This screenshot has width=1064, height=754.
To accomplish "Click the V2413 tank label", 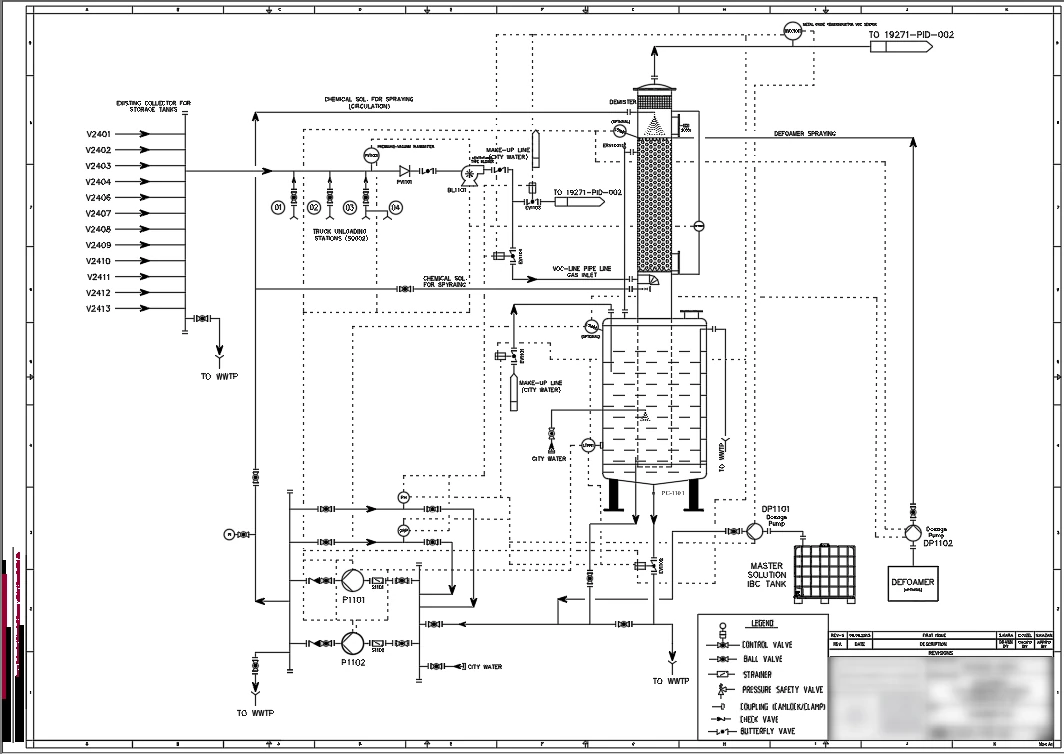I will [98, 309].
